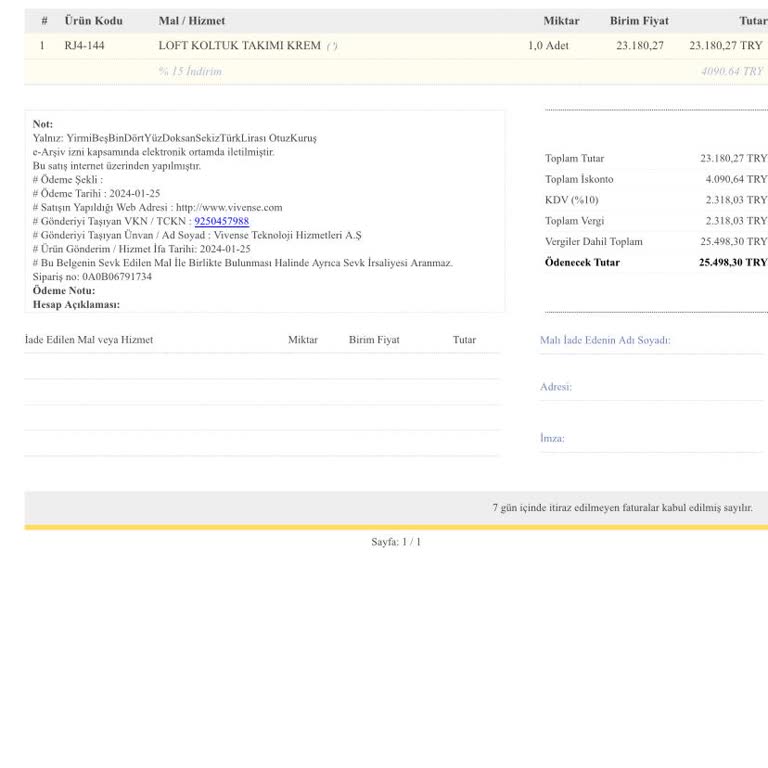Click the '7 gün içinde itiraz edilmeyen' footer note

click(x=622, y=507)
